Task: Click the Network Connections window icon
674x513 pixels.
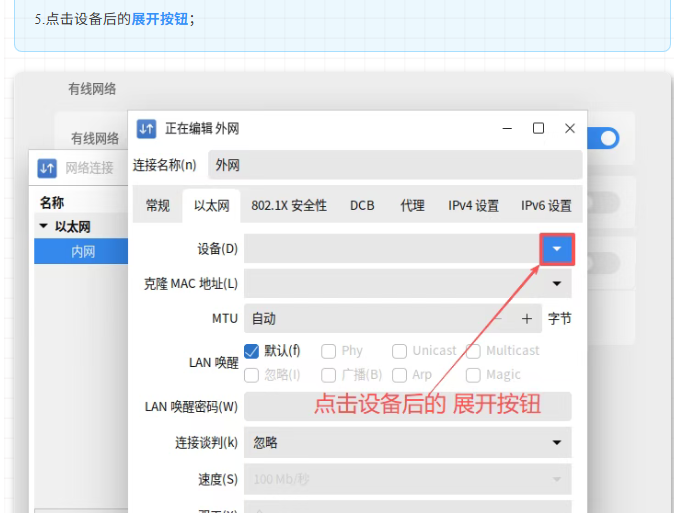Action: pyautogui.click(x=47, y=168)
